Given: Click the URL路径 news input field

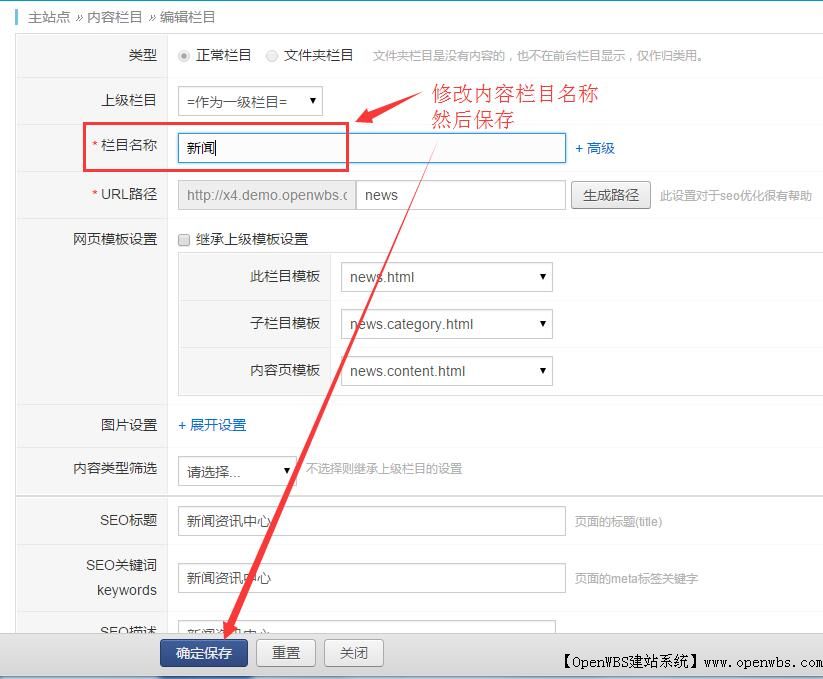Looking at the screenshot, I should point(460,195).
